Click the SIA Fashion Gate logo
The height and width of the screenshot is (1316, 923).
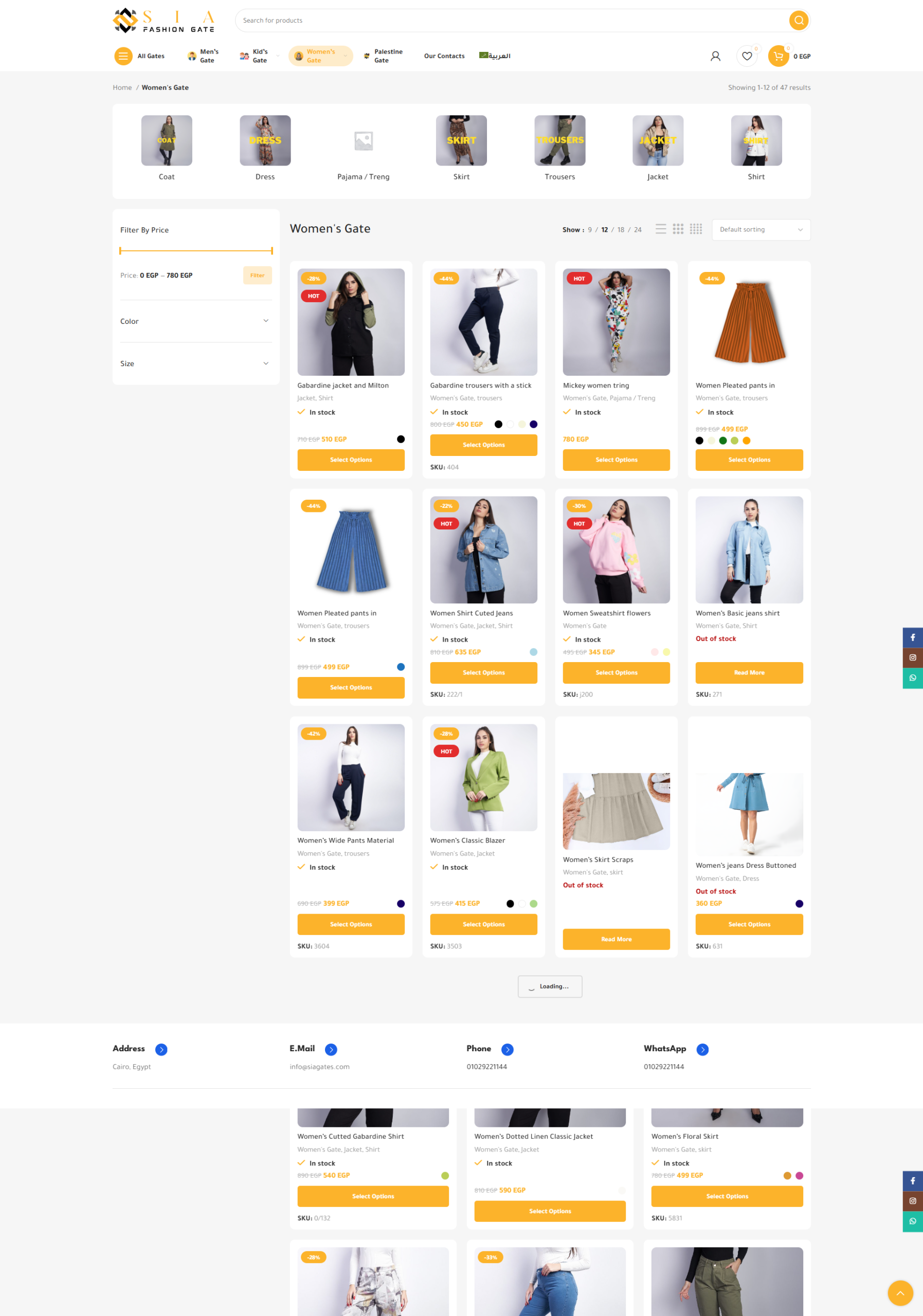(164, 21)
